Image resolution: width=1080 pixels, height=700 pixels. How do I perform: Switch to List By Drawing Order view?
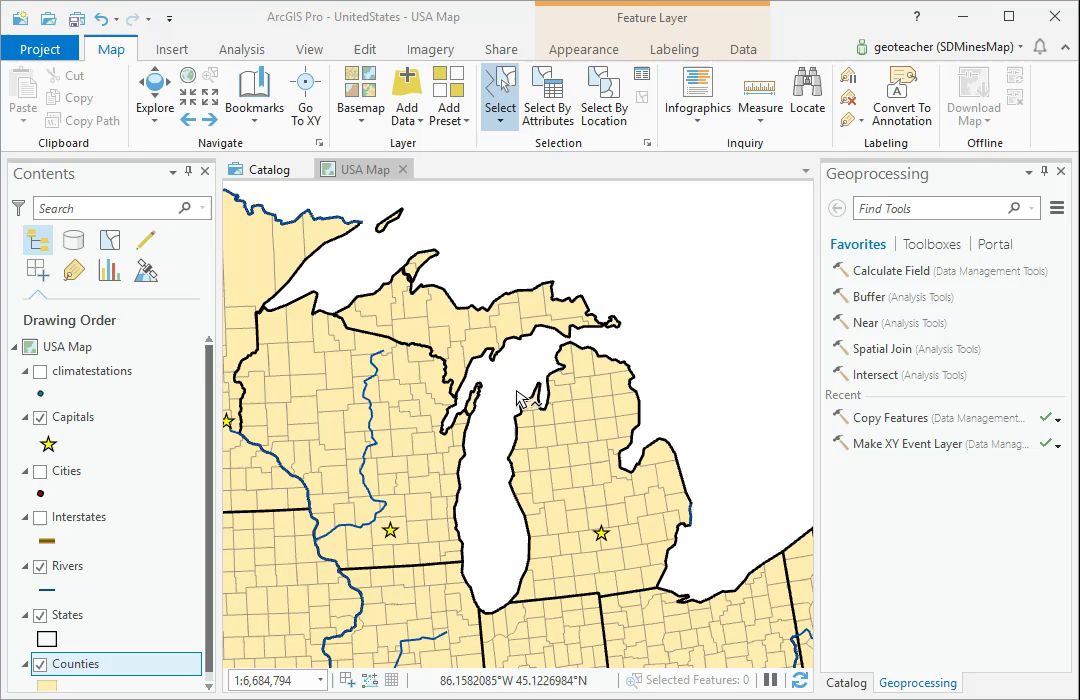[x=37, y=240]
